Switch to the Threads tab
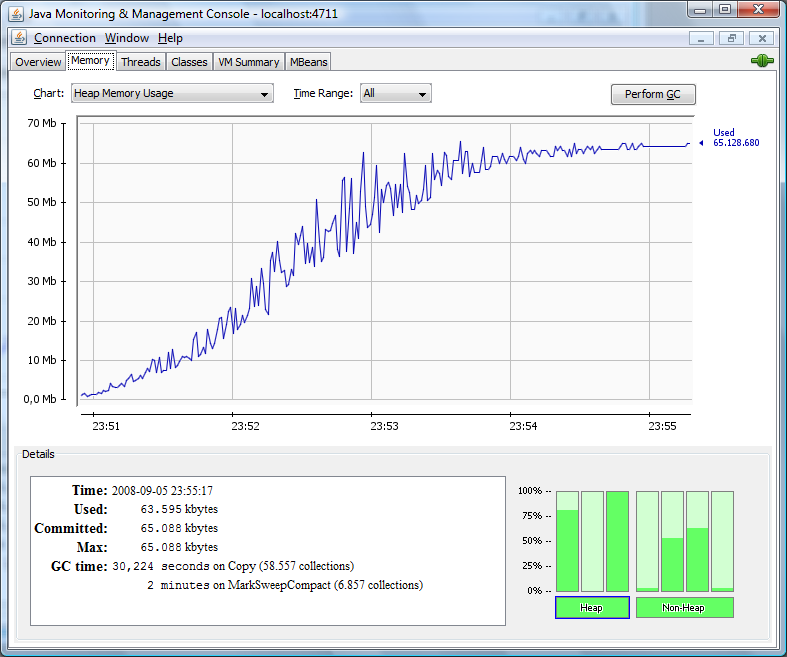 (141, 62)
